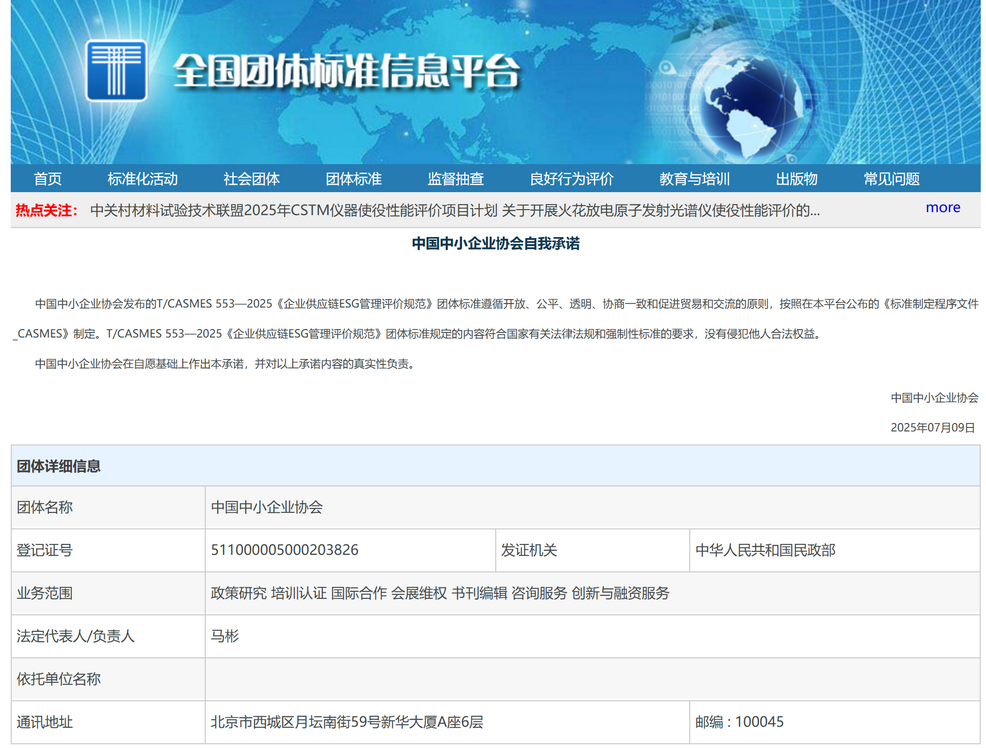Open the 出版物 navigation menu

point(798,179)
